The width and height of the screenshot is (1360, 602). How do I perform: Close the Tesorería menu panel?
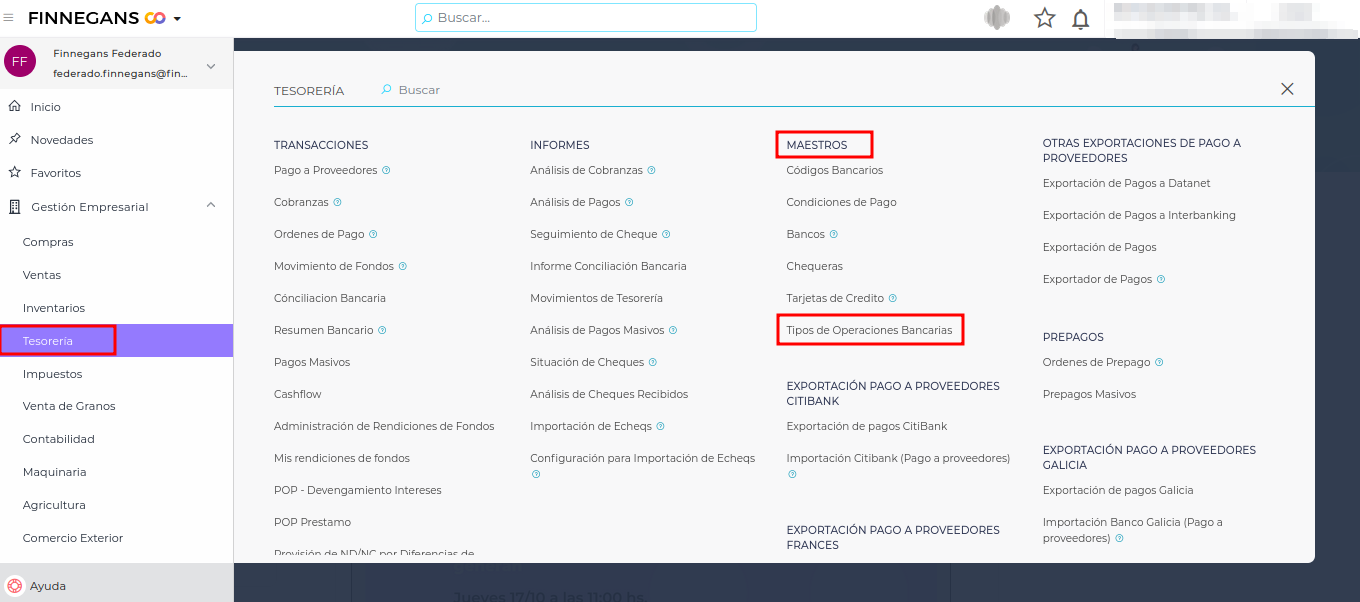tap(1287, 89)
